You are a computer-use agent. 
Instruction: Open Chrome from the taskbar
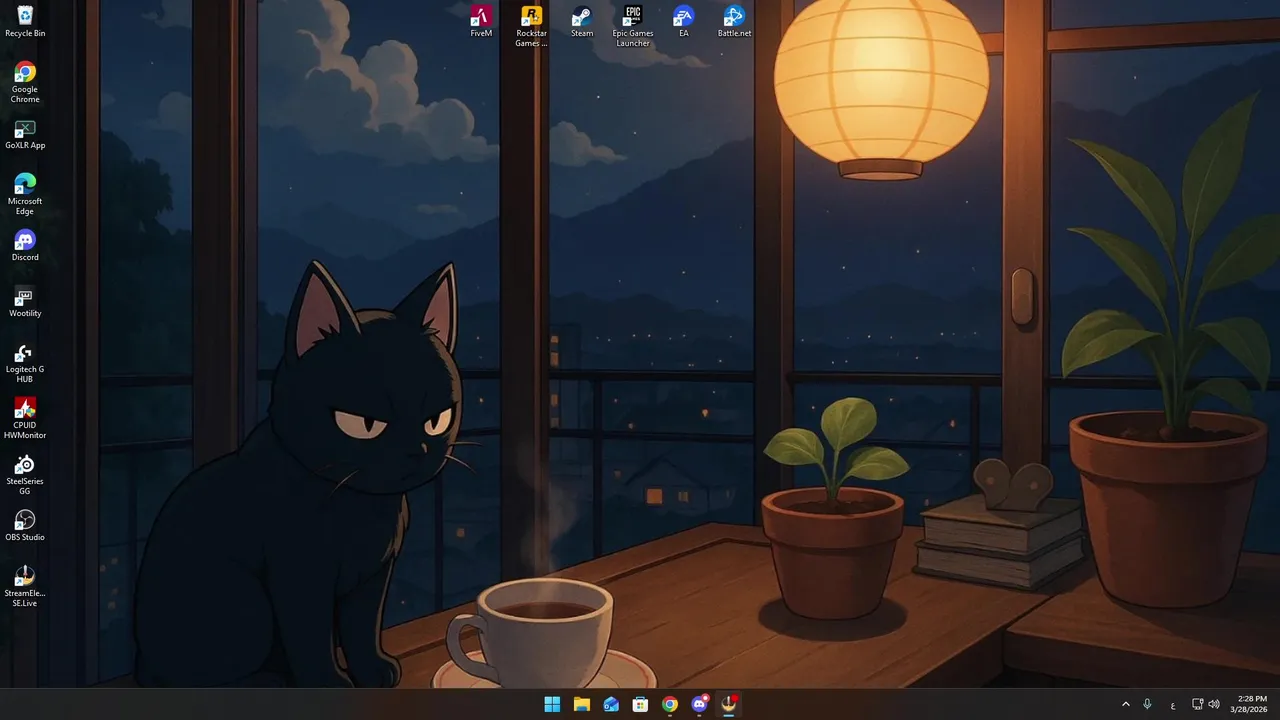(x=670, y=704)
